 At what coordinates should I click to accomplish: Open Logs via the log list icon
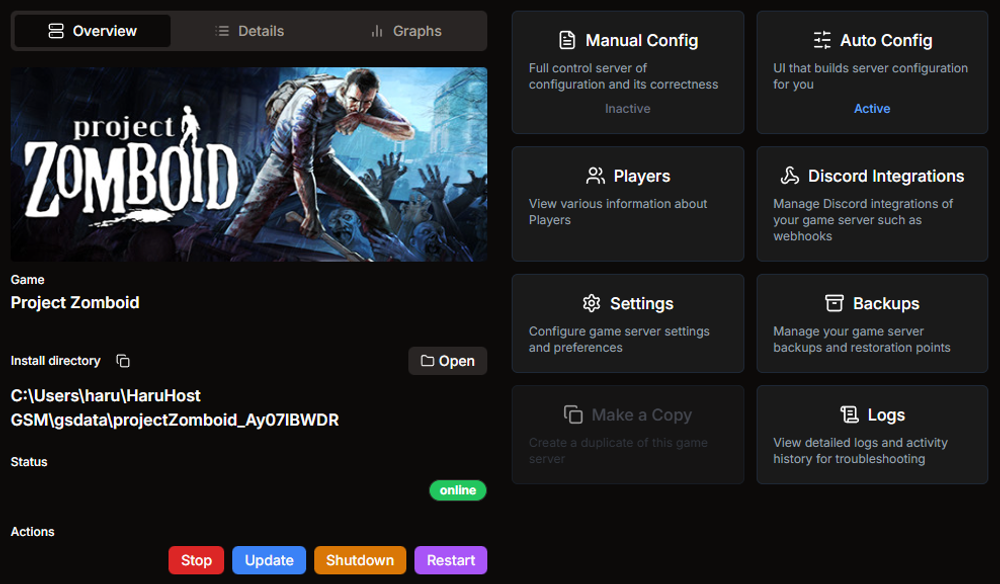click(x=849, y=414)
